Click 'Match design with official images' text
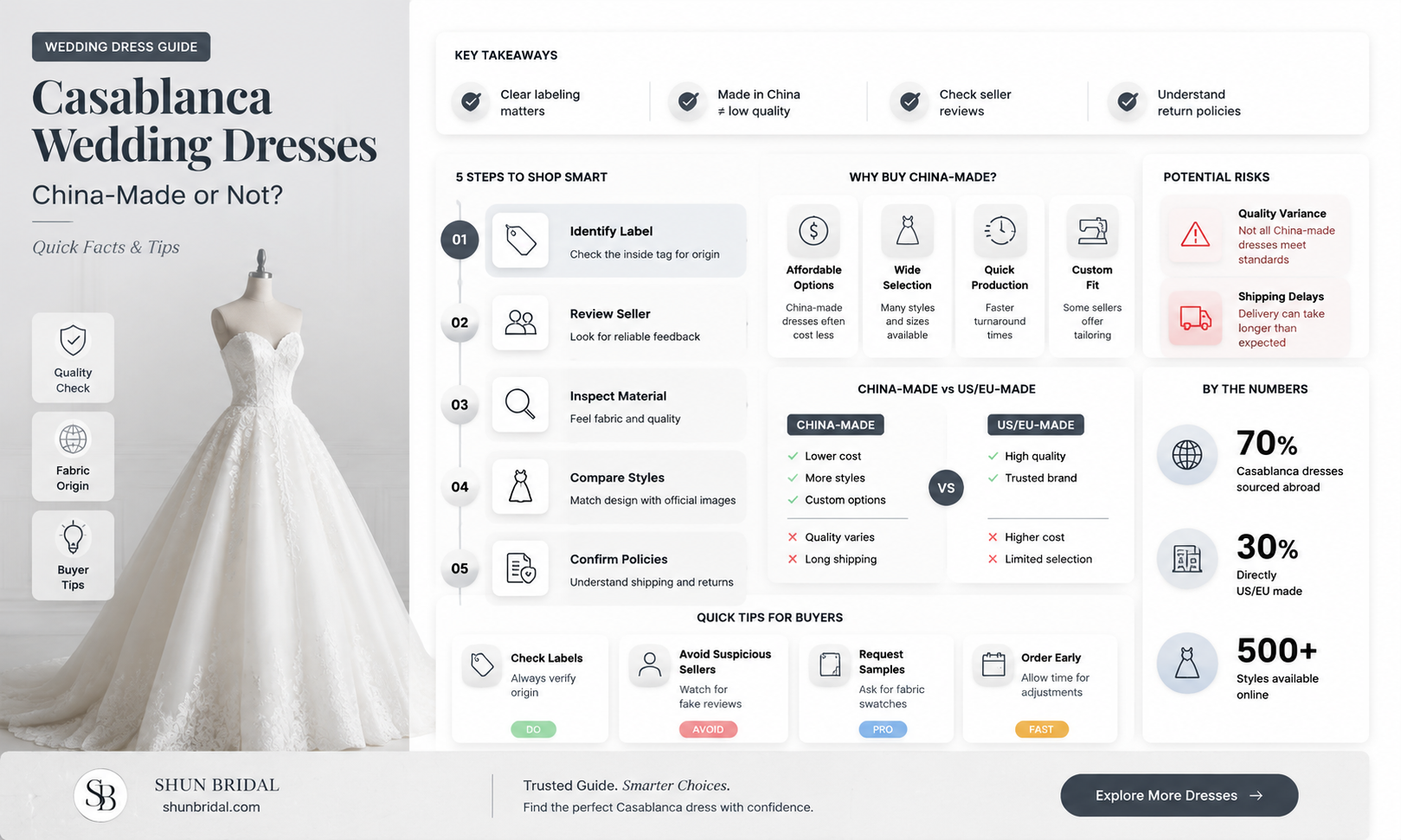Screen dimensions: 1401x840 (x=652, y=500)
